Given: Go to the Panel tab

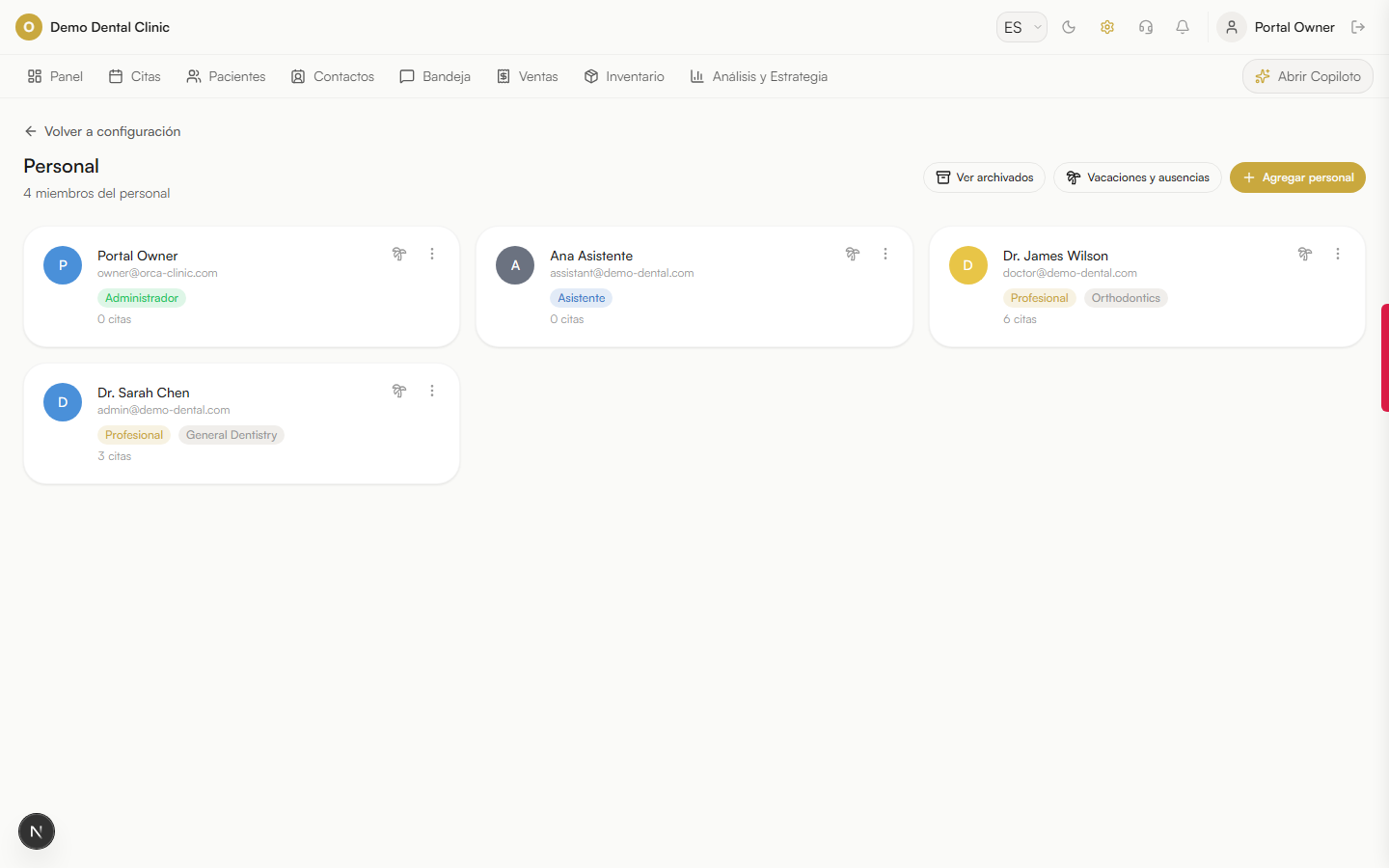Looking at the screenshot, I should point(55,76).
